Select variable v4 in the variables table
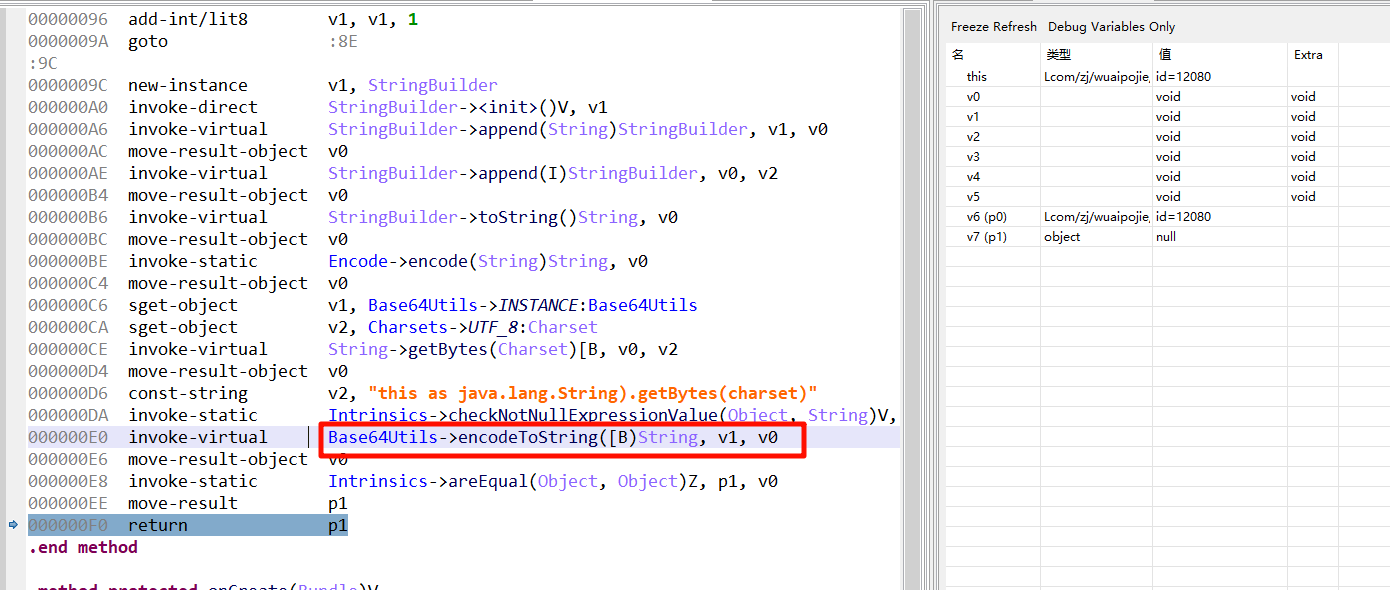Screen dimensions: 1390x590 (1167, 177)
